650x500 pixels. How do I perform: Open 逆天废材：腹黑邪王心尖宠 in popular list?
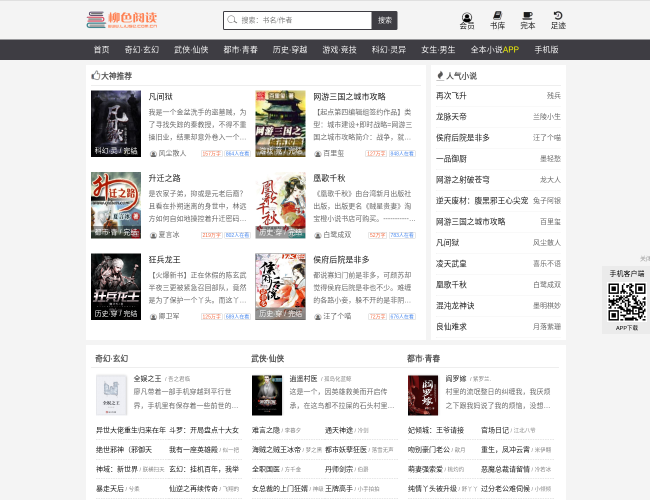482,201
